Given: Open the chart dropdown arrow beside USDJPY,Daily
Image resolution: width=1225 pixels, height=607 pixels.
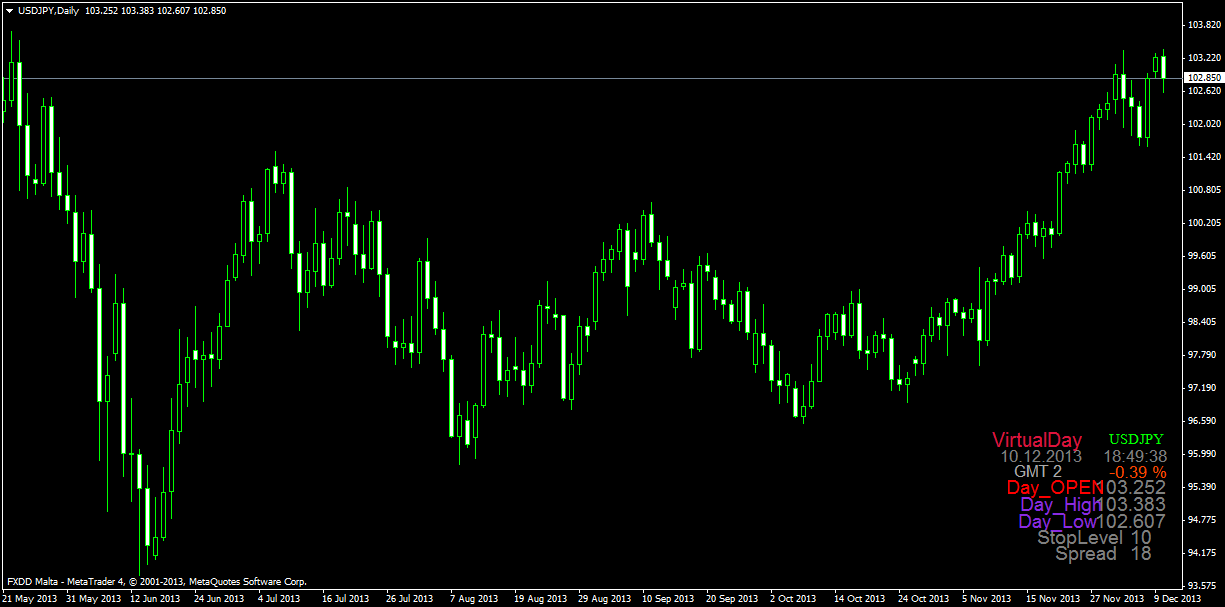Looking at the screenshot, I should tap(9, 9).
